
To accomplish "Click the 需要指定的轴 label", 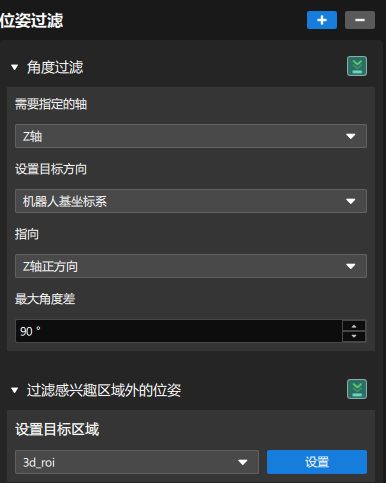I will (51, 104).
